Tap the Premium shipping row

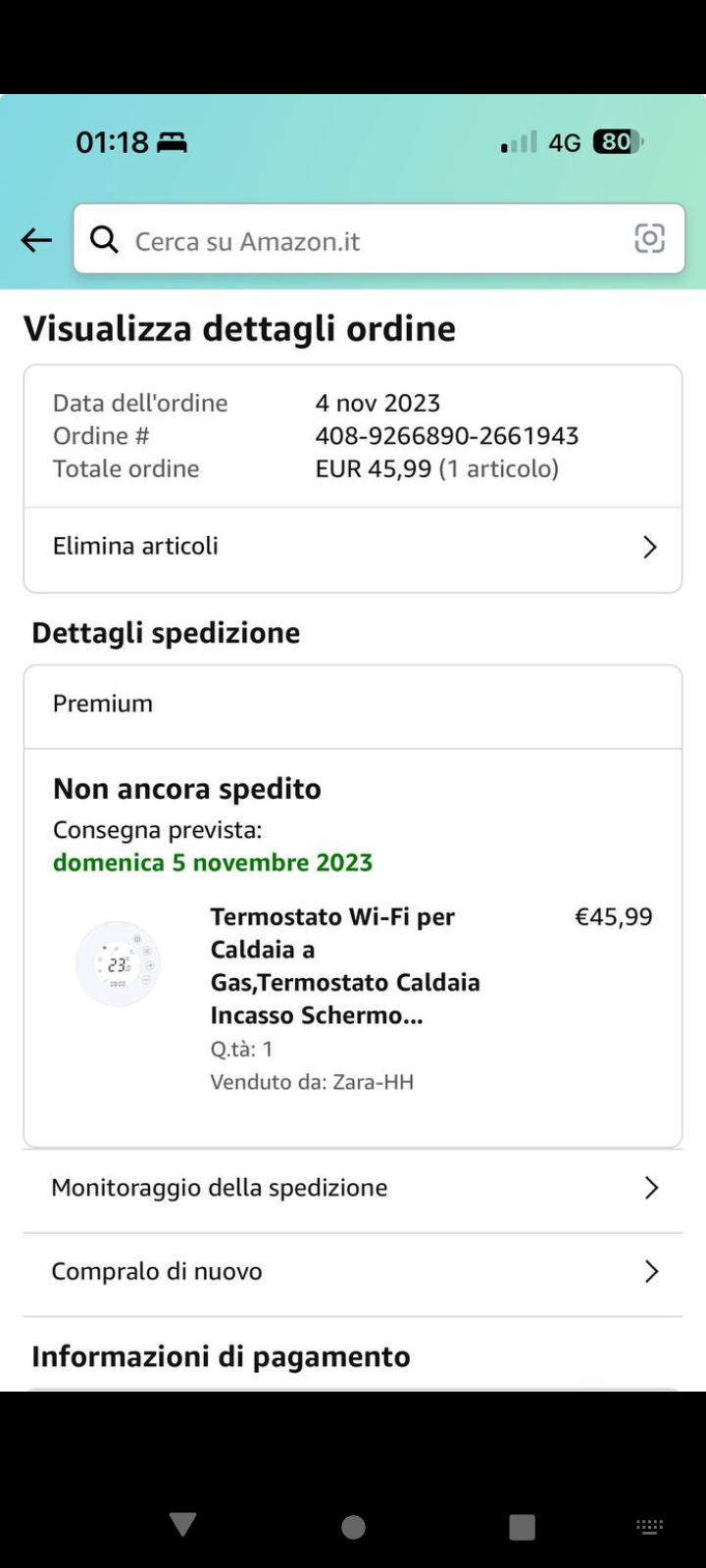coord(352,705)
